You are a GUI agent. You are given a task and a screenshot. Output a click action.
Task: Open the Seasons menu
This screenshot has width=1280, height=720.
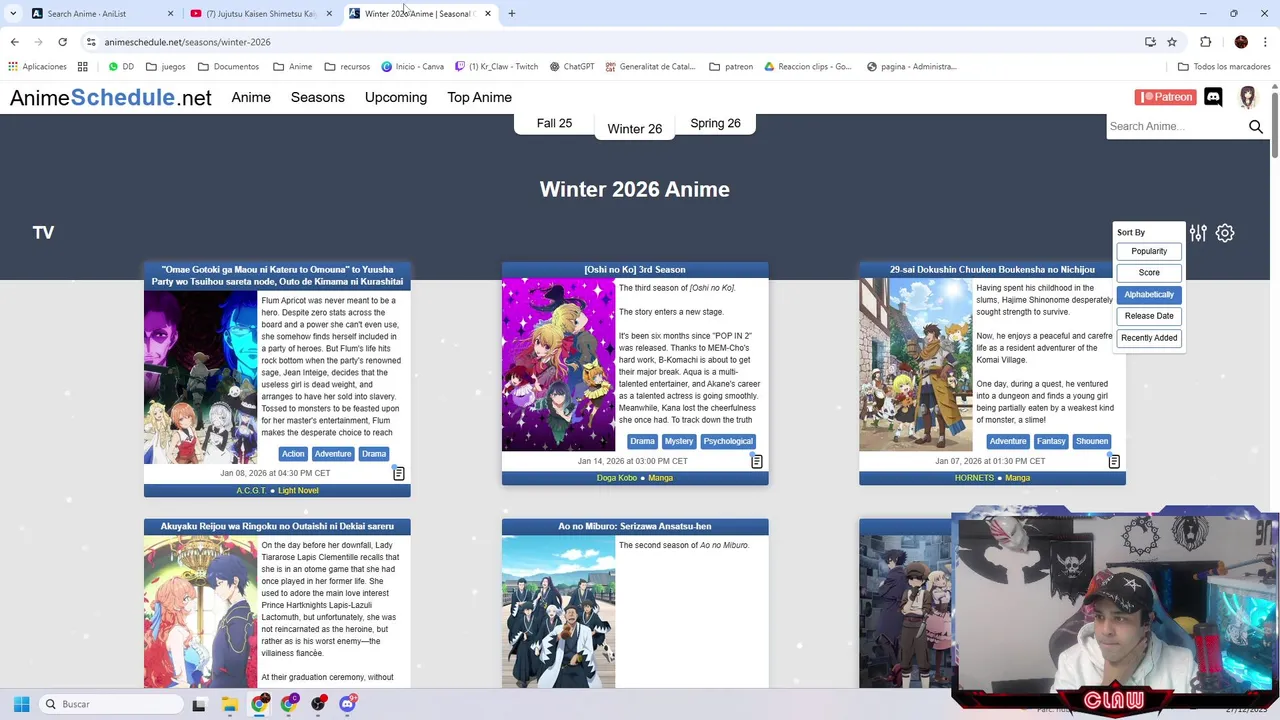tap(318, 97)
